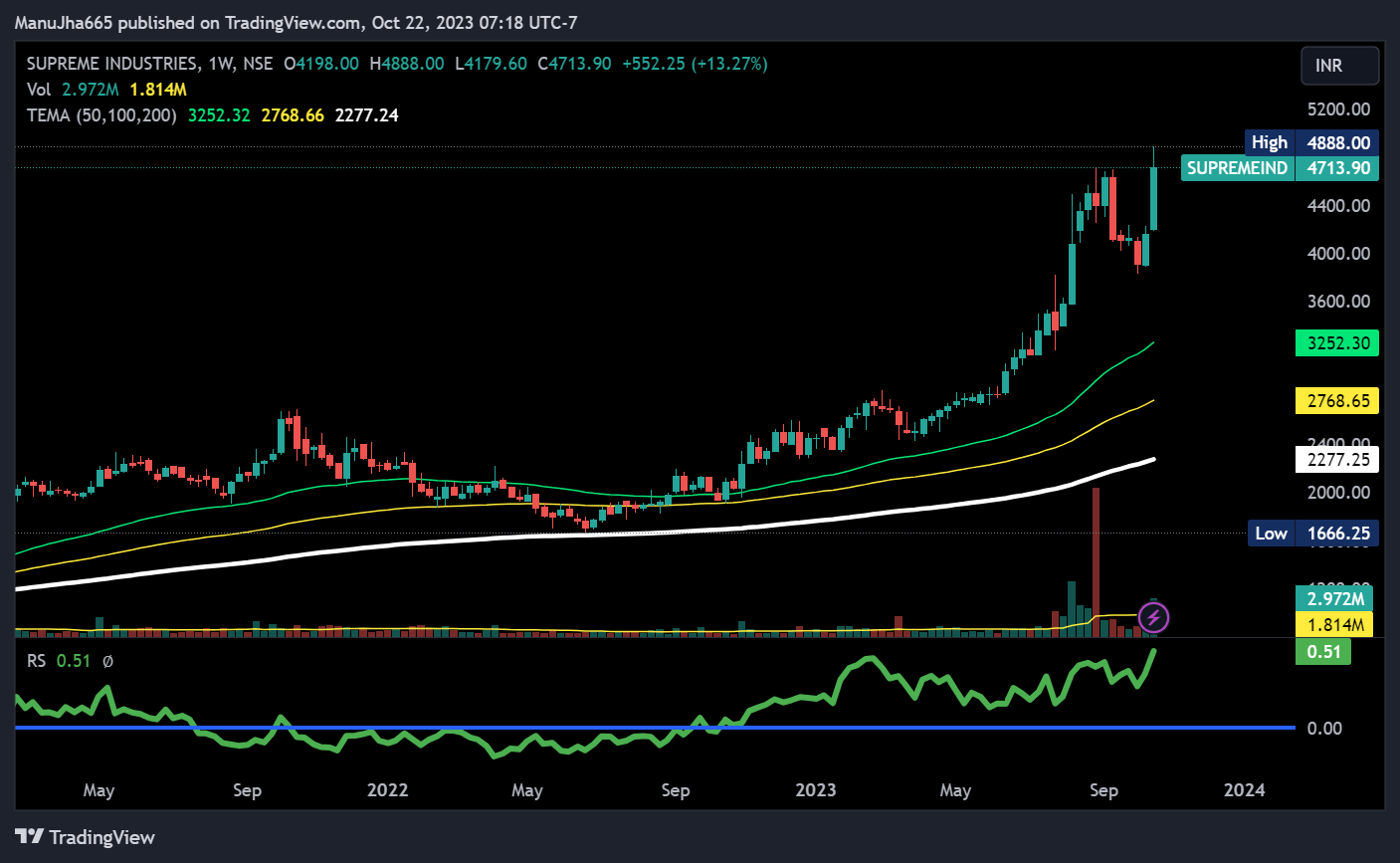Viewport: 1400px width, 863px height.
Task: Click the 4000.00 price axis tick
Action: tap(1338, 254)
